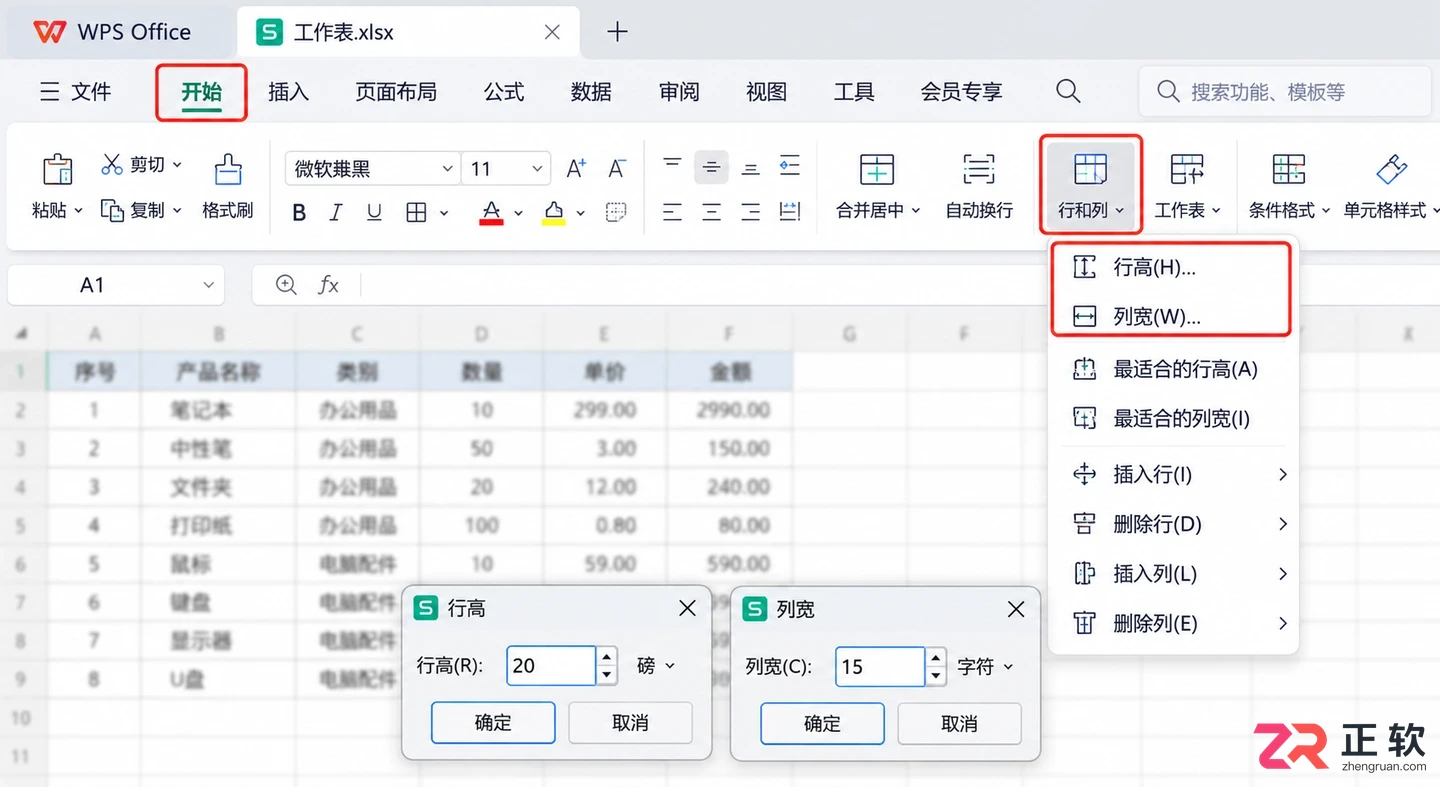Toggle bold formatting (B)
1440x787 pixels.
point(299,212)
